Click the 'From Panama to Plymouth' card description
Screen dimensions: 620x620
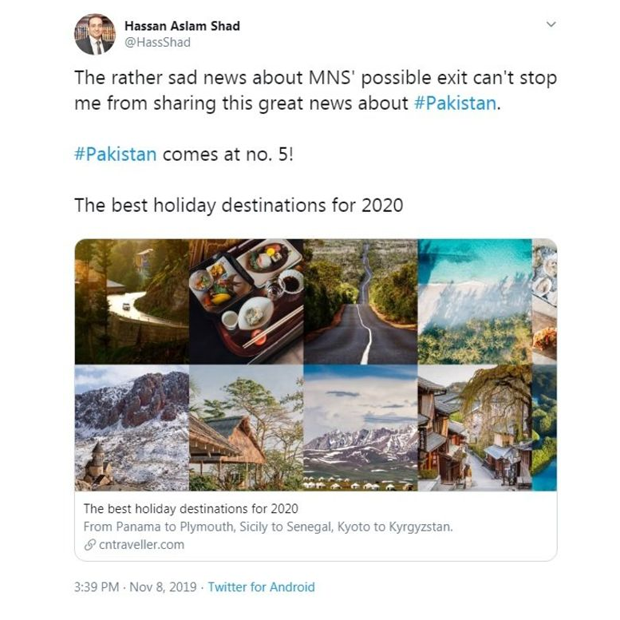[268, 527]
